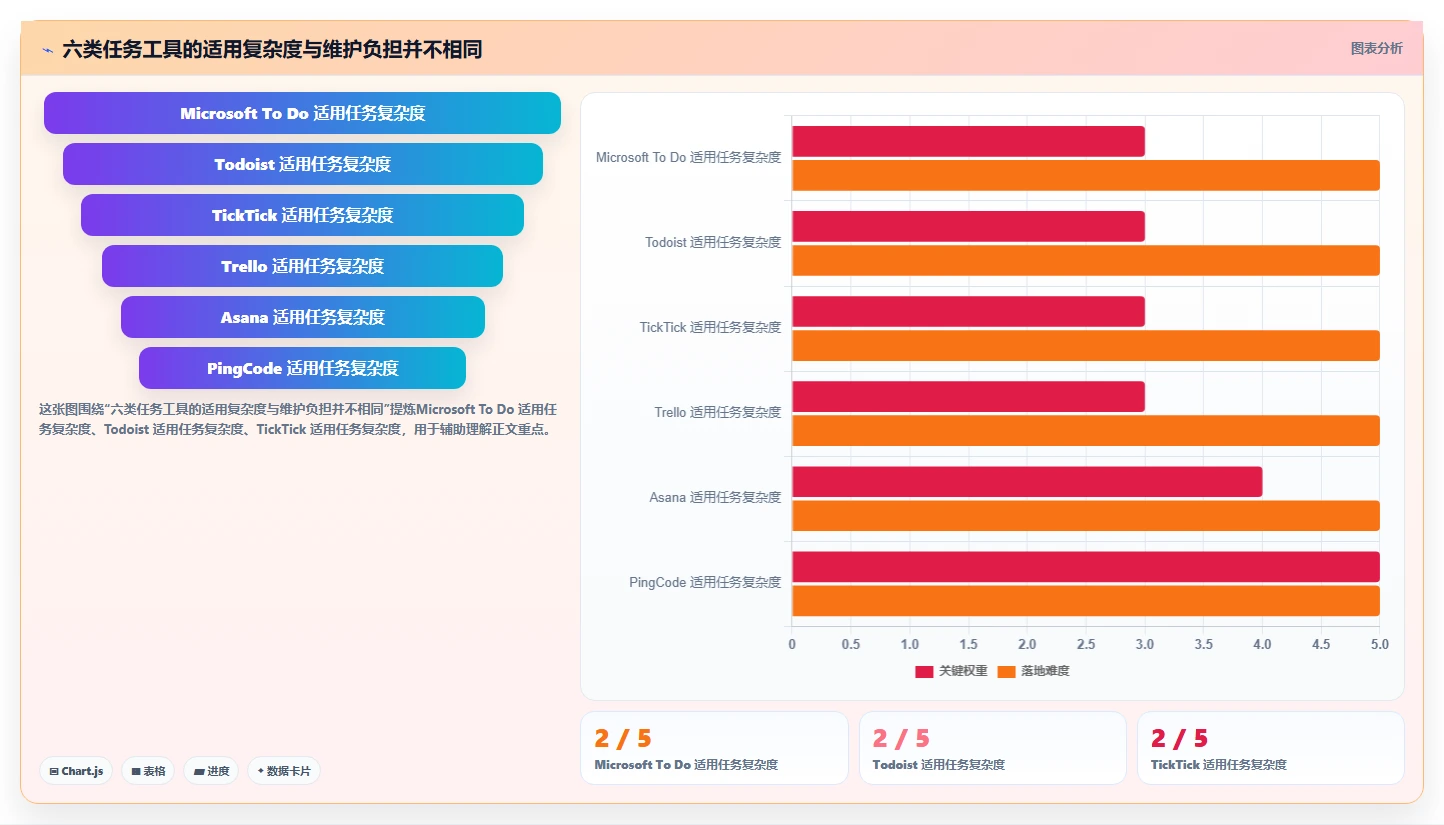
Task: Click the PingCode chart axis label
Action: click(705, 582)
